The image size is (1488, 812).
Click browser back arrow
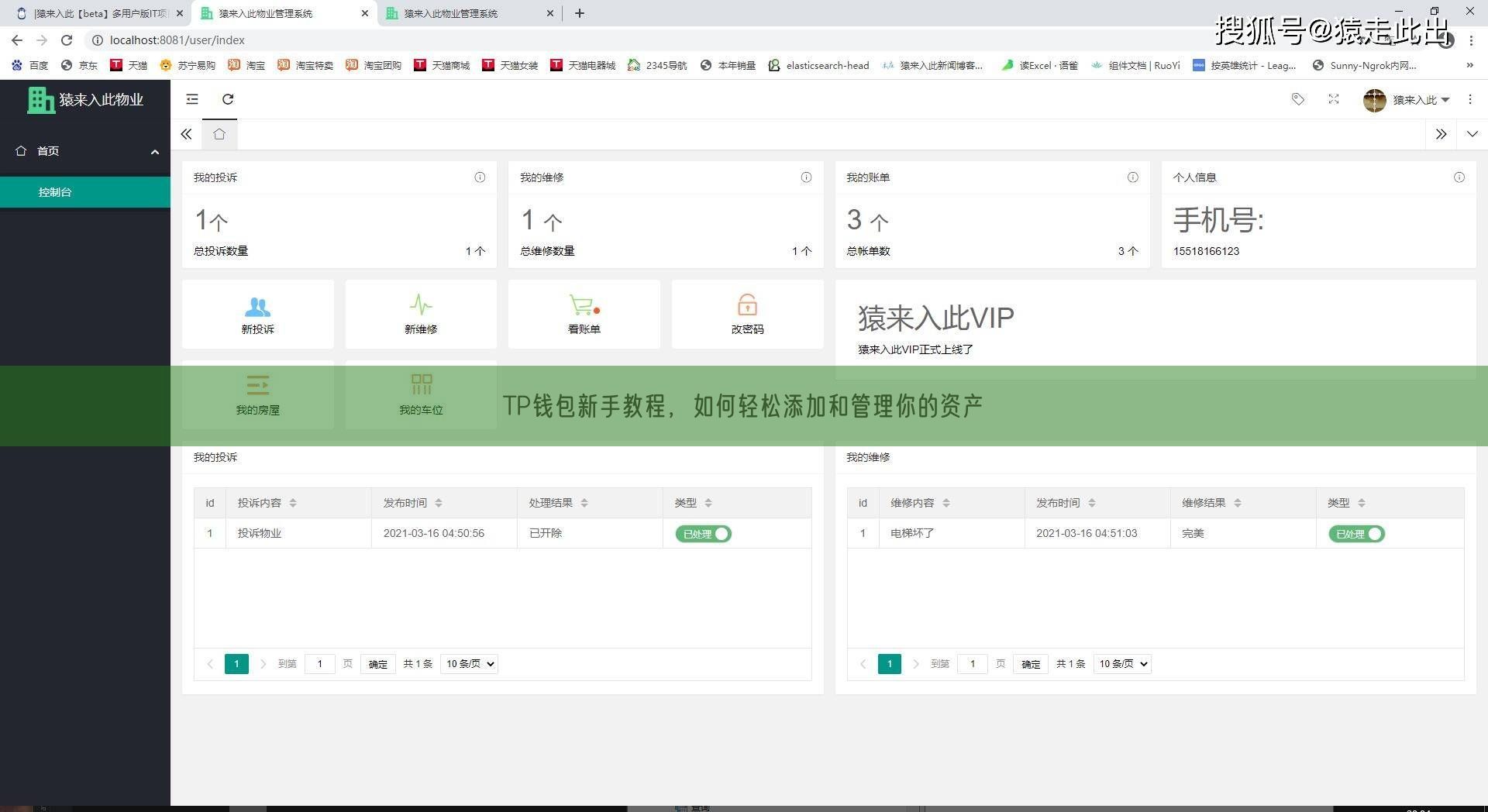pos(17,40)
